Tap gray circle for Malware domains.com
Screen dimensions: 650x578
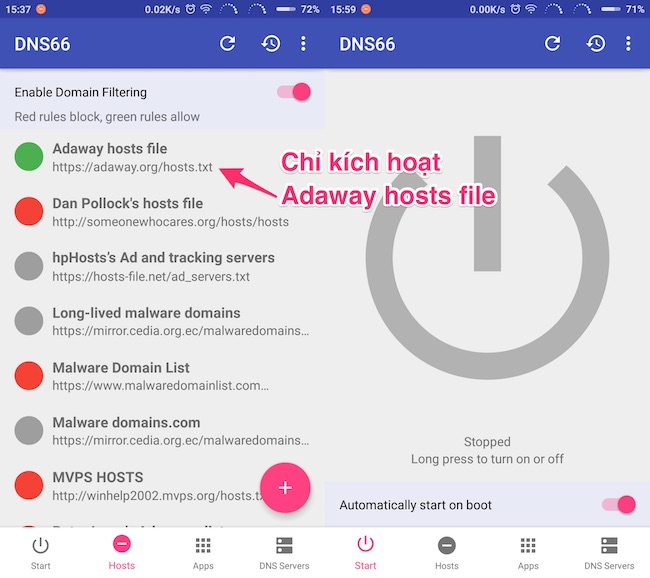[x=29, y=430]
